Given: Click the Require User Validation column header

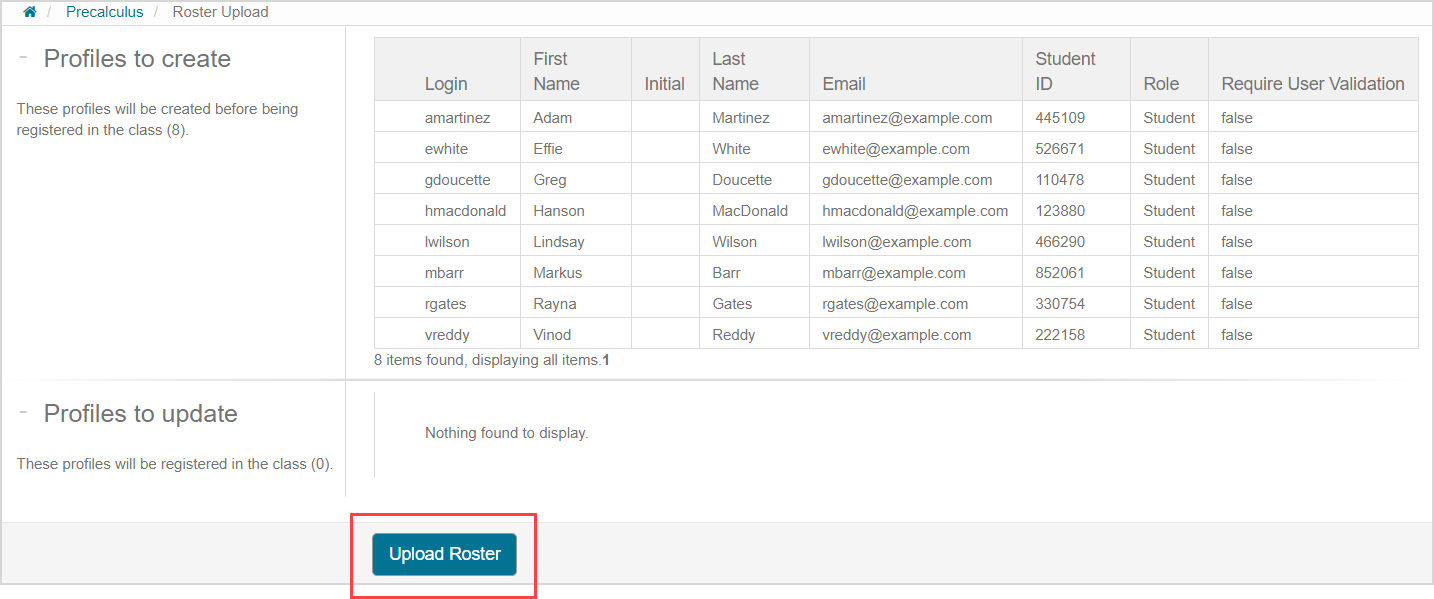Looking at the screenshot, I should point(1312,84).
